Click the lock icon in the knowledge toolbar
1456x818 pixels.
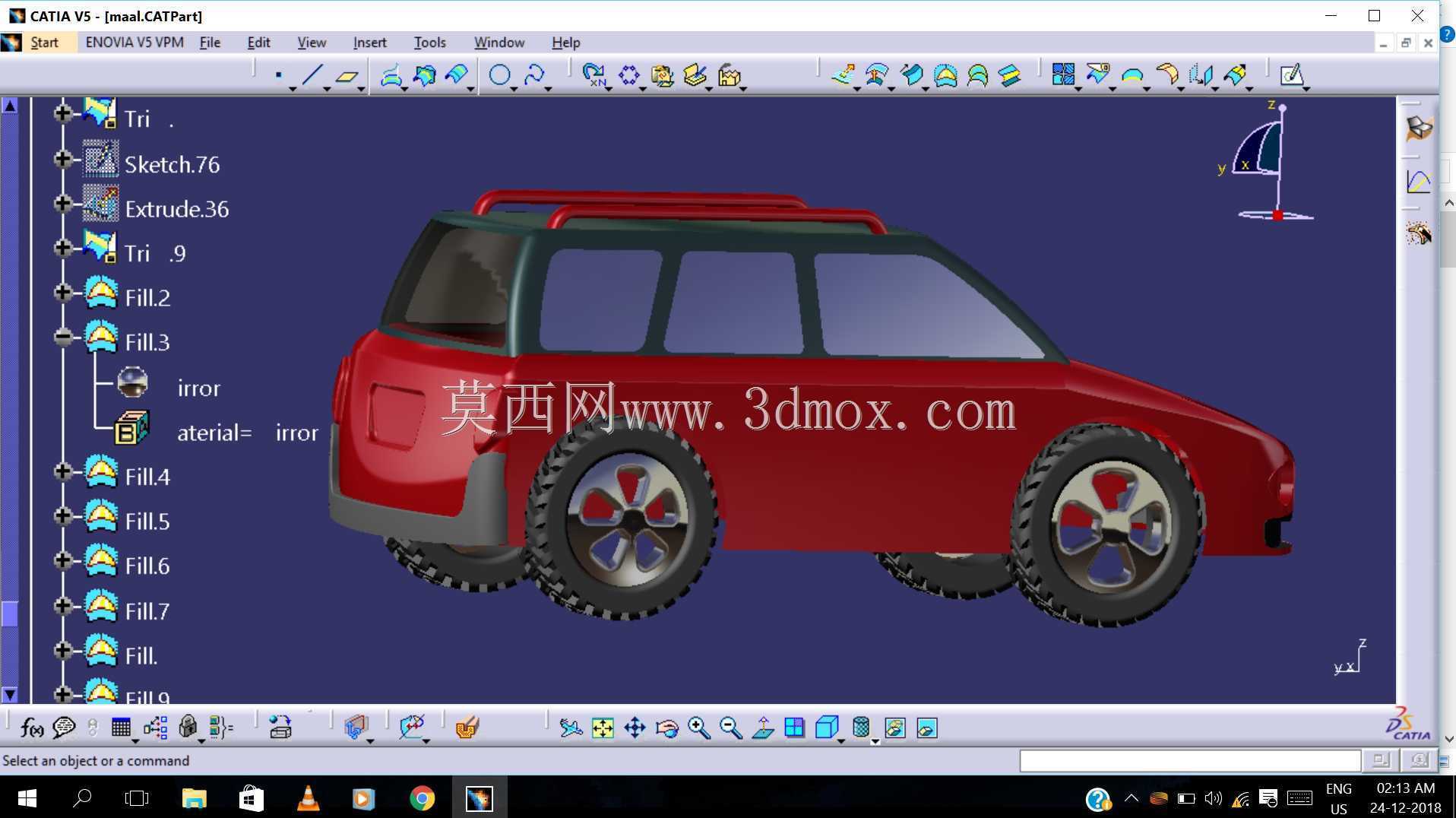click(188, 728)
